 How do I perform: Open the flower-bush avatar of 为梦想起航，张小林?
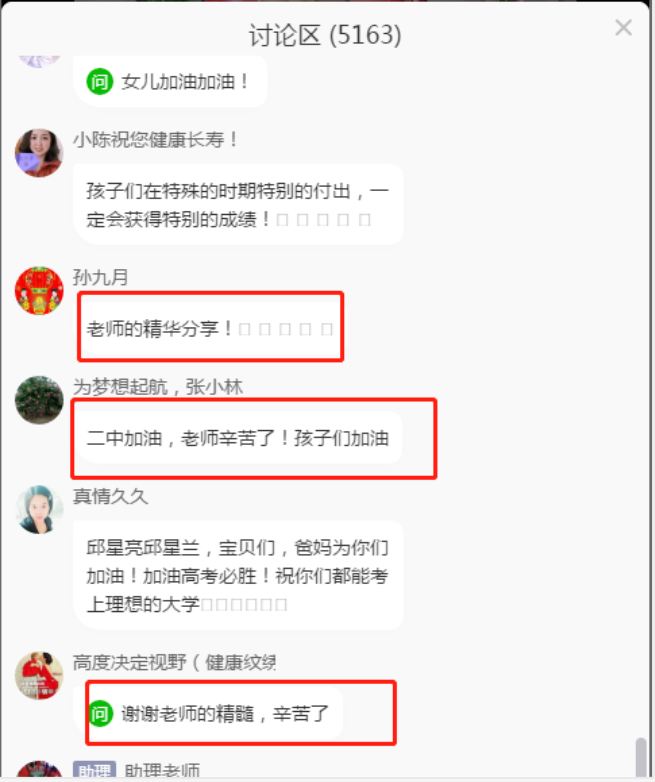(x=39, y=400)
